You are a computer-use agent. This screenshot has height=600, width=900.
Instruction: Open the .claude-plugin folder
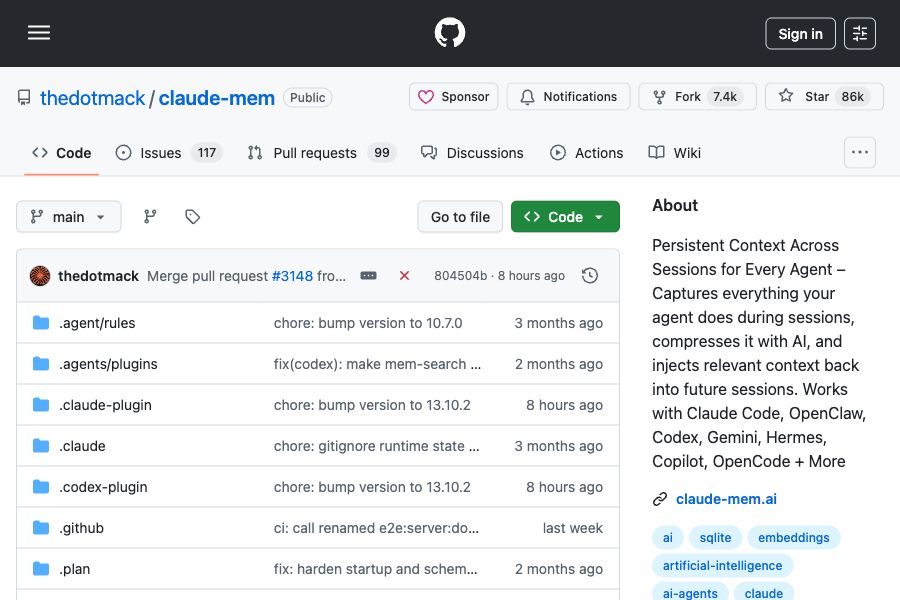point(105,405)
